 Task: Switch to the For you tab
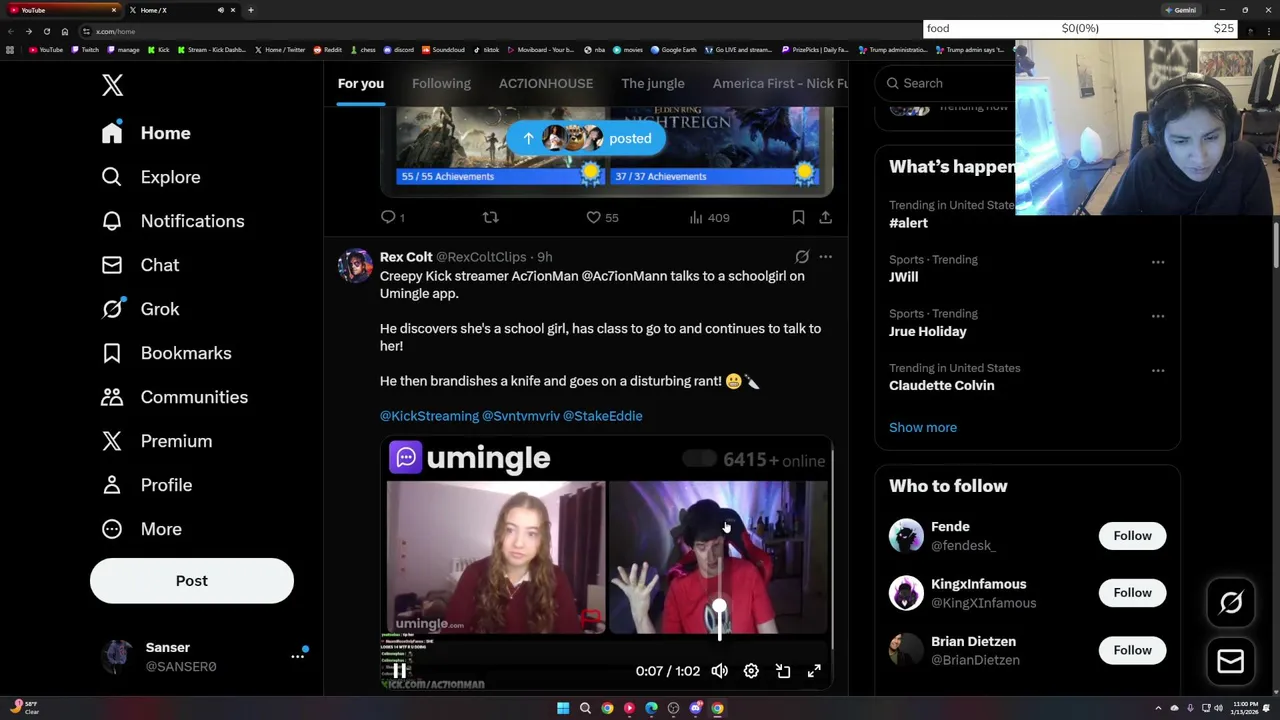[361, 84]
